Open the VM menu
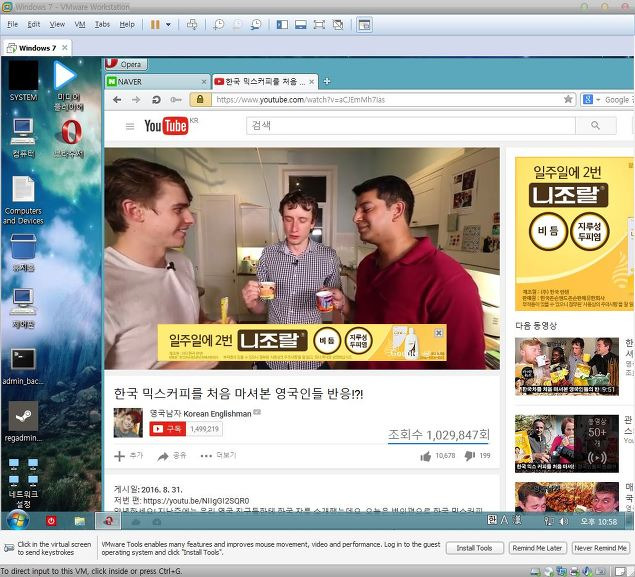This screenshot has width=635, height=577. click(80, 24)
